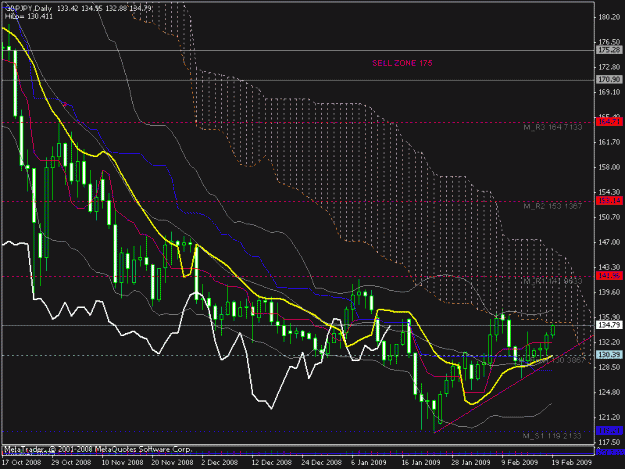
Task: Click the 16 Jan 2009 date label
Action: pyautogui.click(x=421, y=463)
